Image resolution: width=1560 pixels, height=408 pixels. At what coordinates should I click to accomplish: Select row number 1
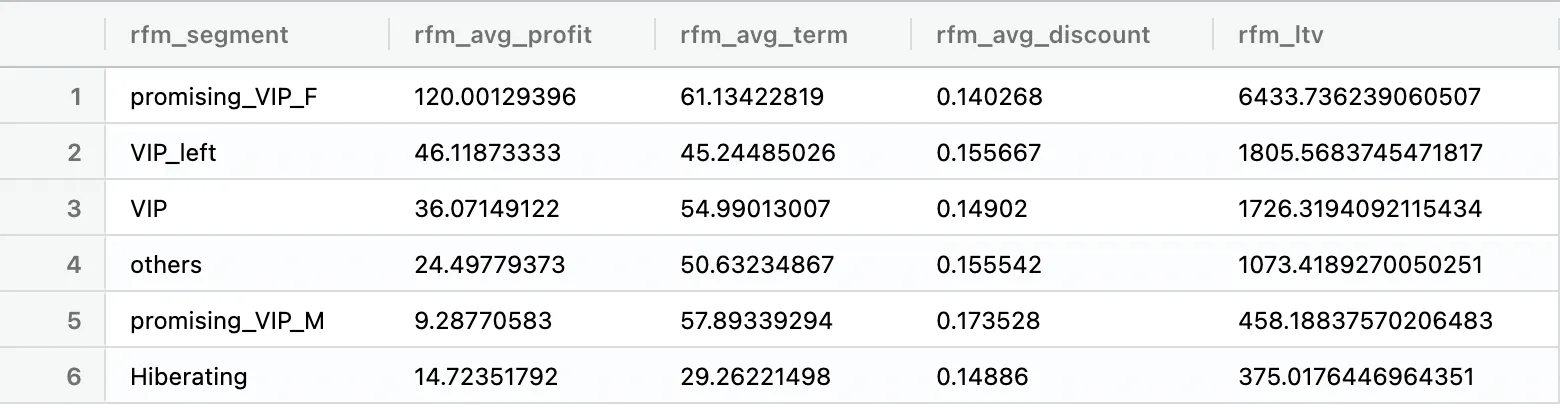click(x=74, y=97)
